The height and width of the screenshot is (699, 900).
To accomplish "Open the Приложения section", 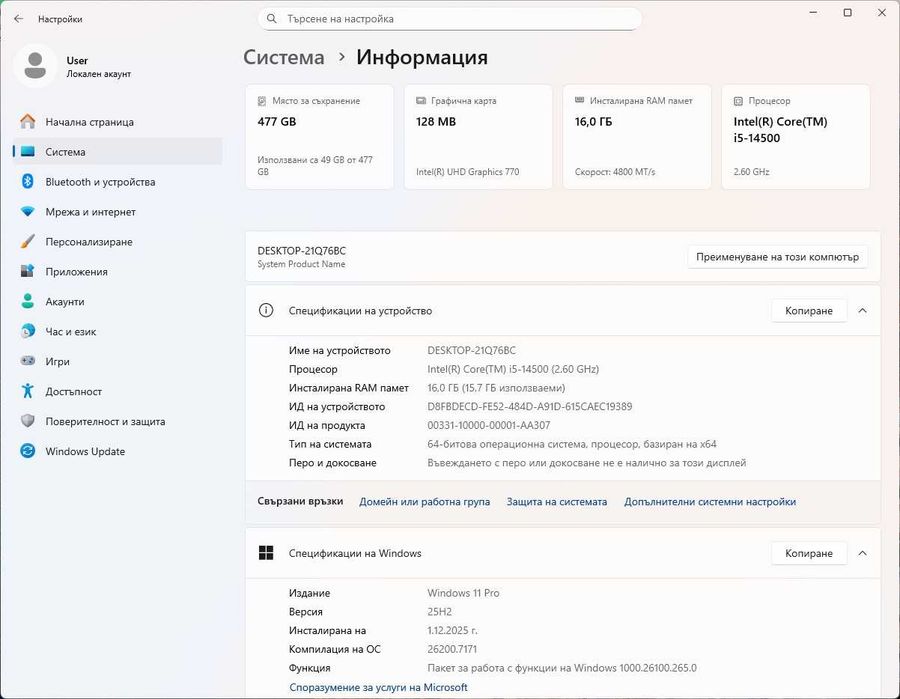I will (x=76, y=272).
